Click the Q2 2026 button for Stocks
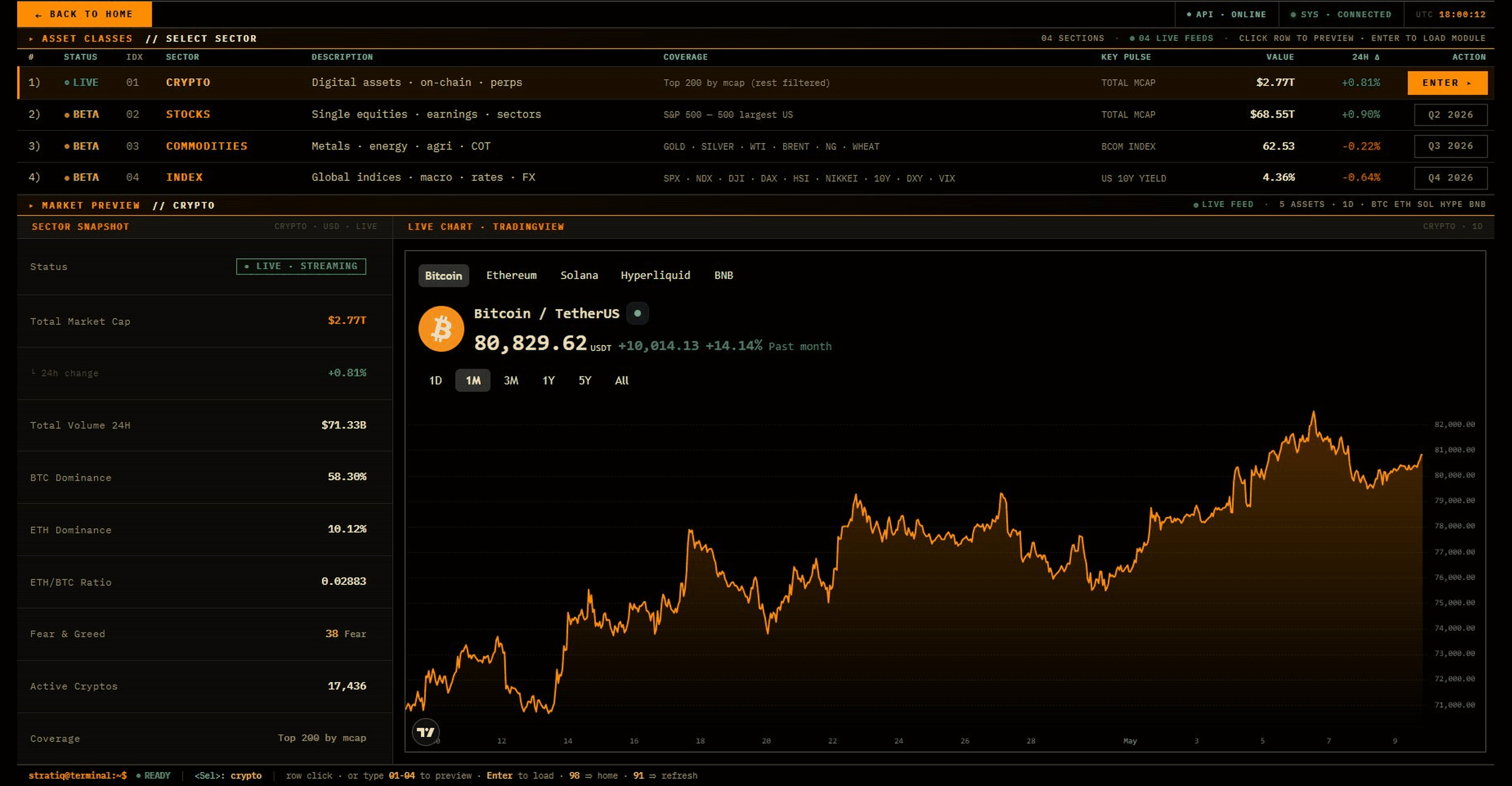Image resolution: width=1512 pixels, height=786 pixels. point(1451,115)
